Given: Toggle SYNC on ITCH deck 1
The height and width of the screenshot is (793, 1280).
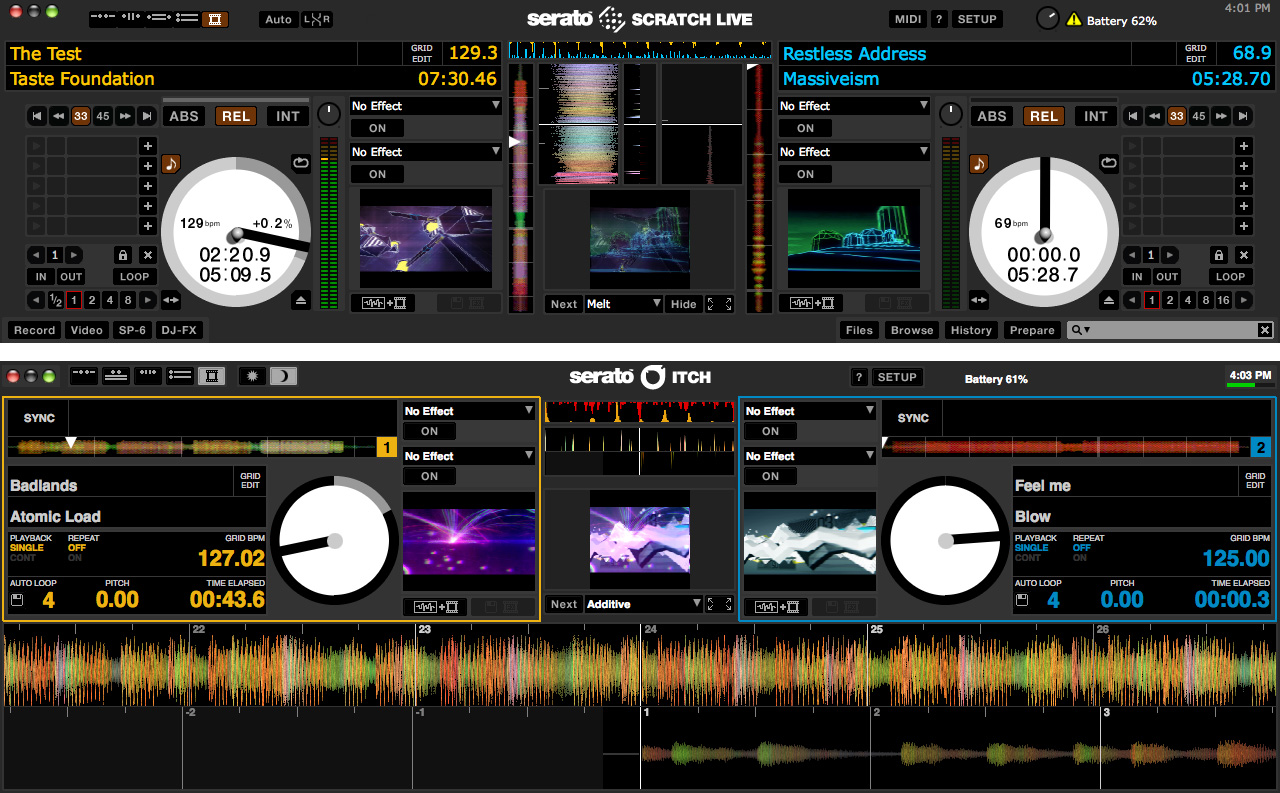Looking at the screenshot, I should 39,418.
